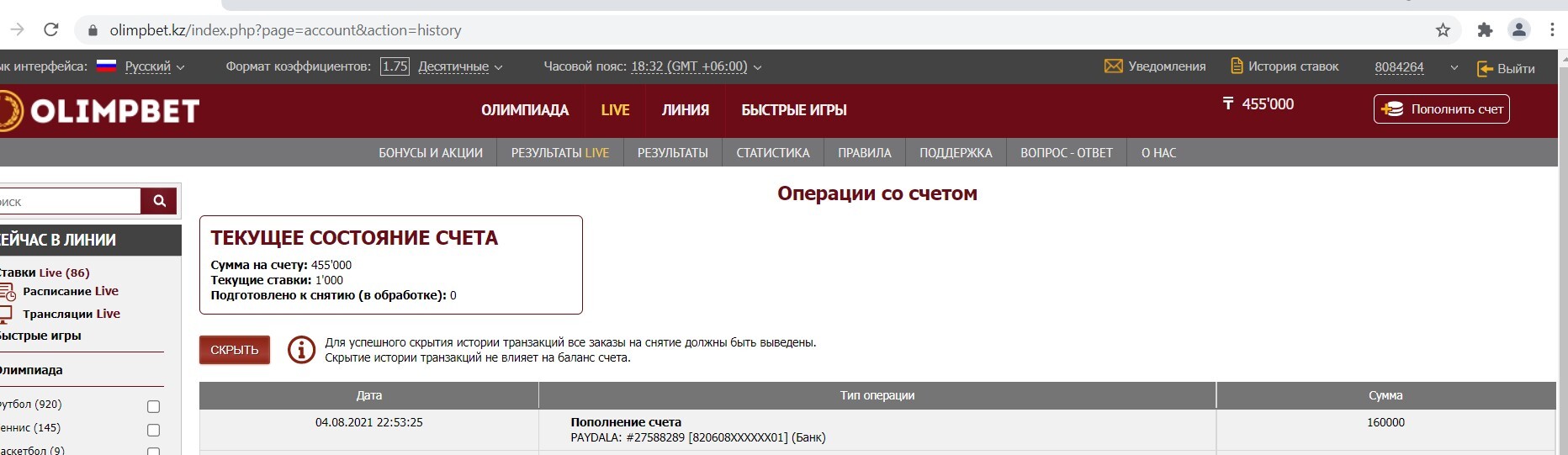The height and width of the screenshot is (455, 1568).
Task: Click the Текущие ставки: 1'000 line
Action: click(x=277, y=280)
